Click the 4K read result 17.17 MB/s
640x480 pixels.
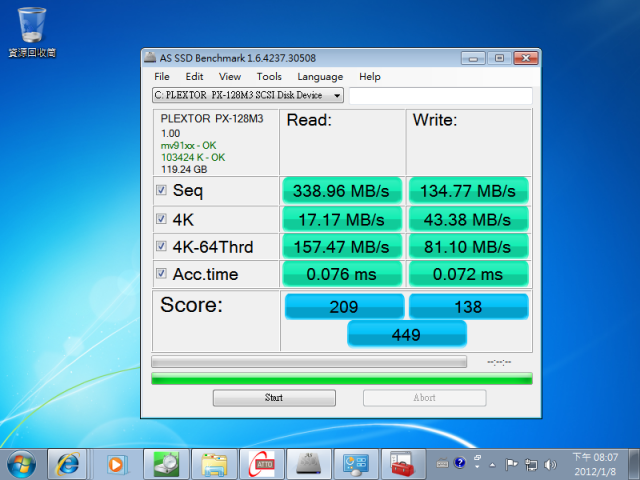342,220
